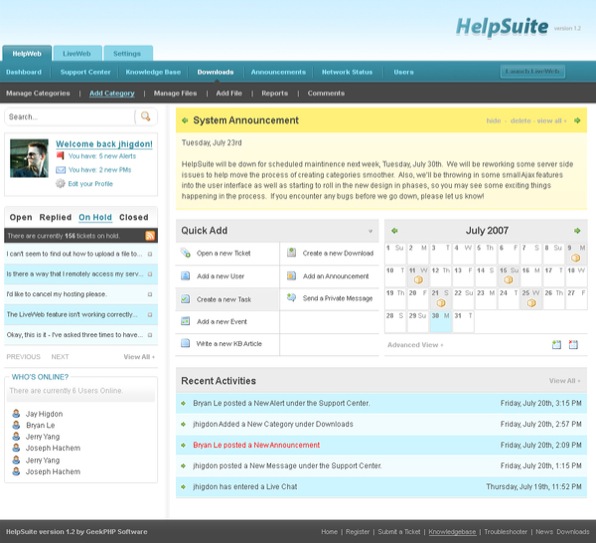Open View All tickets link
The height and width of the screenshot is (543, 596).
tap(139, 357)
